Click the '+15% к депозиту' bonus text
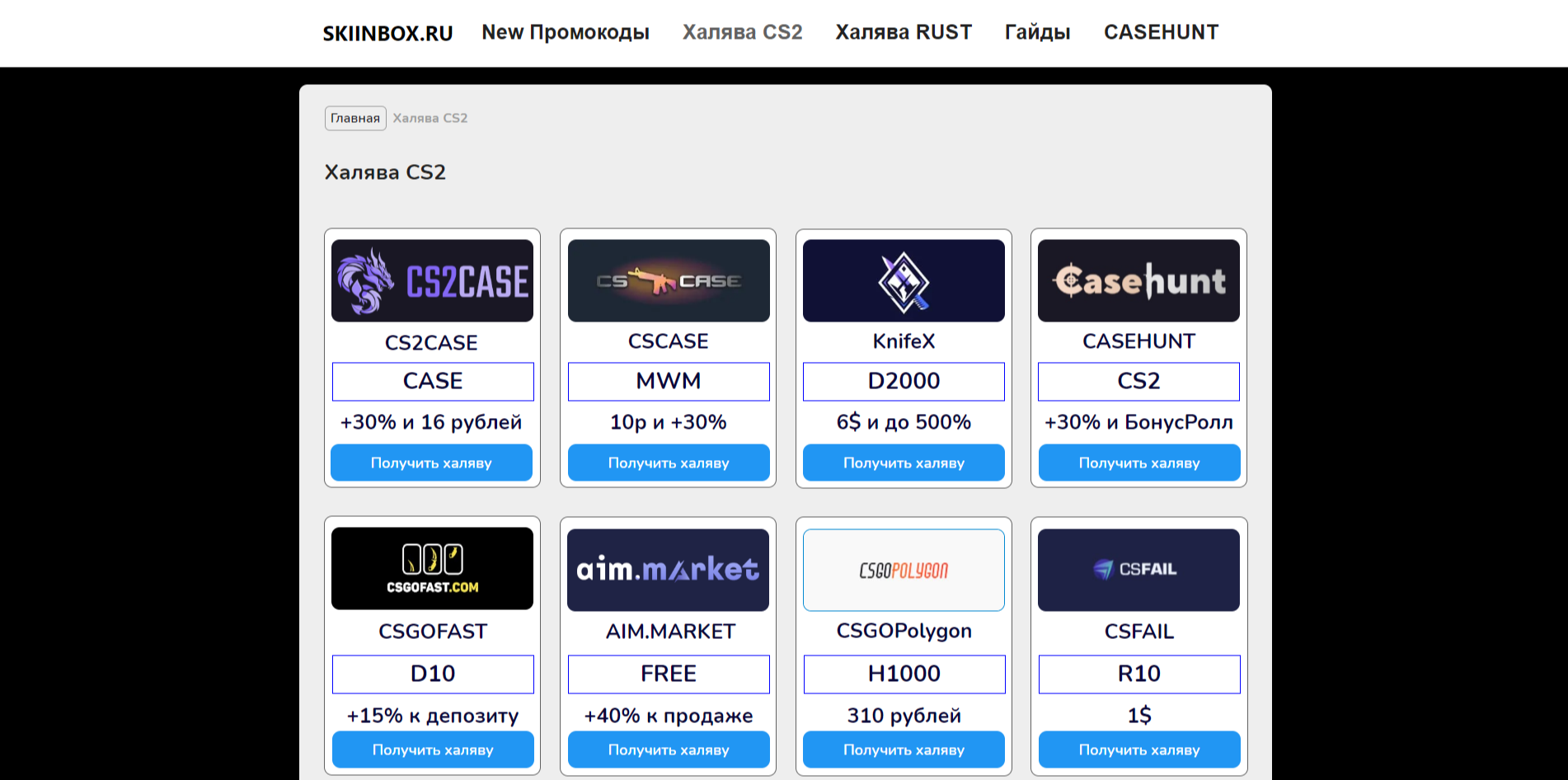Viewport: 1568px width, 780px height. (x=433, y=716)
